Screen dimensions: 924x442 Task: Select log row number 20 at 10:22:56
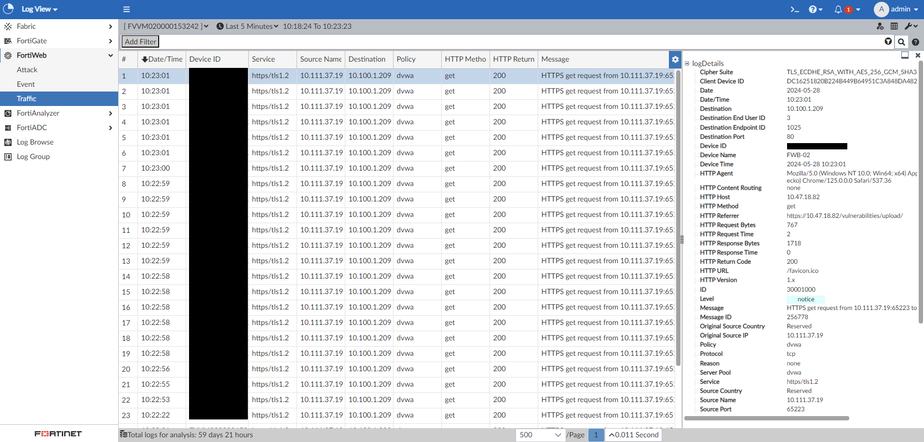pyautogui.click(x=397, y=369)
